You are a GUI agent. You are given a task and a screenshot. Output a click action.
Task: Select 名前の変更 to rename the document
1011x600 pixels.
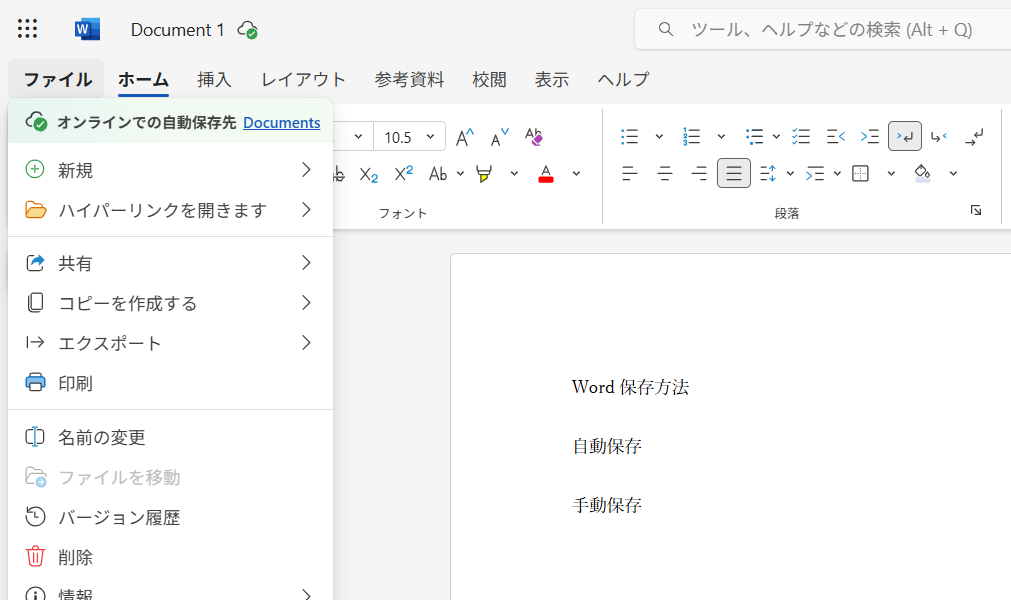click(x=170, y=437)
